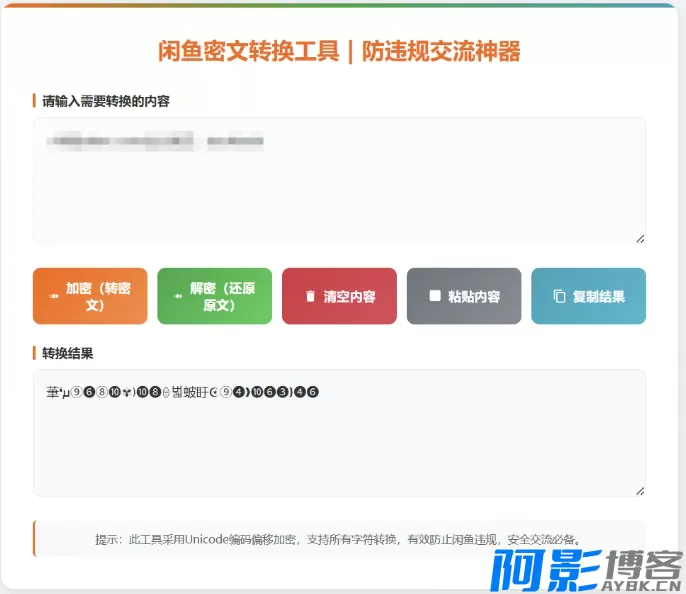The width and height of the screenshot is (686, 594).
Task: Click the 闲鱼密文转换工具 page title
Action: (x=339, y=52)
